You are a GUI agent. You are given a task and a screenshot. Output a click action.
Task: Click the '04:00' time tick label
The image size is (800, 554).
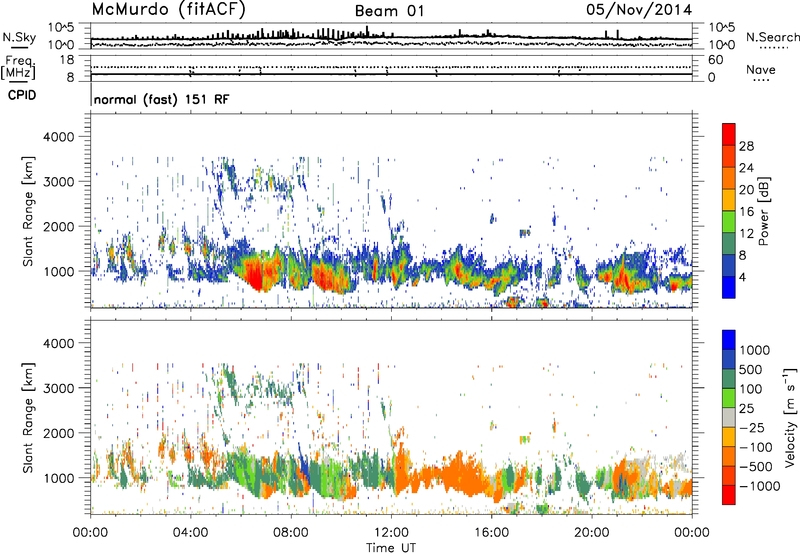pos(190,533)
